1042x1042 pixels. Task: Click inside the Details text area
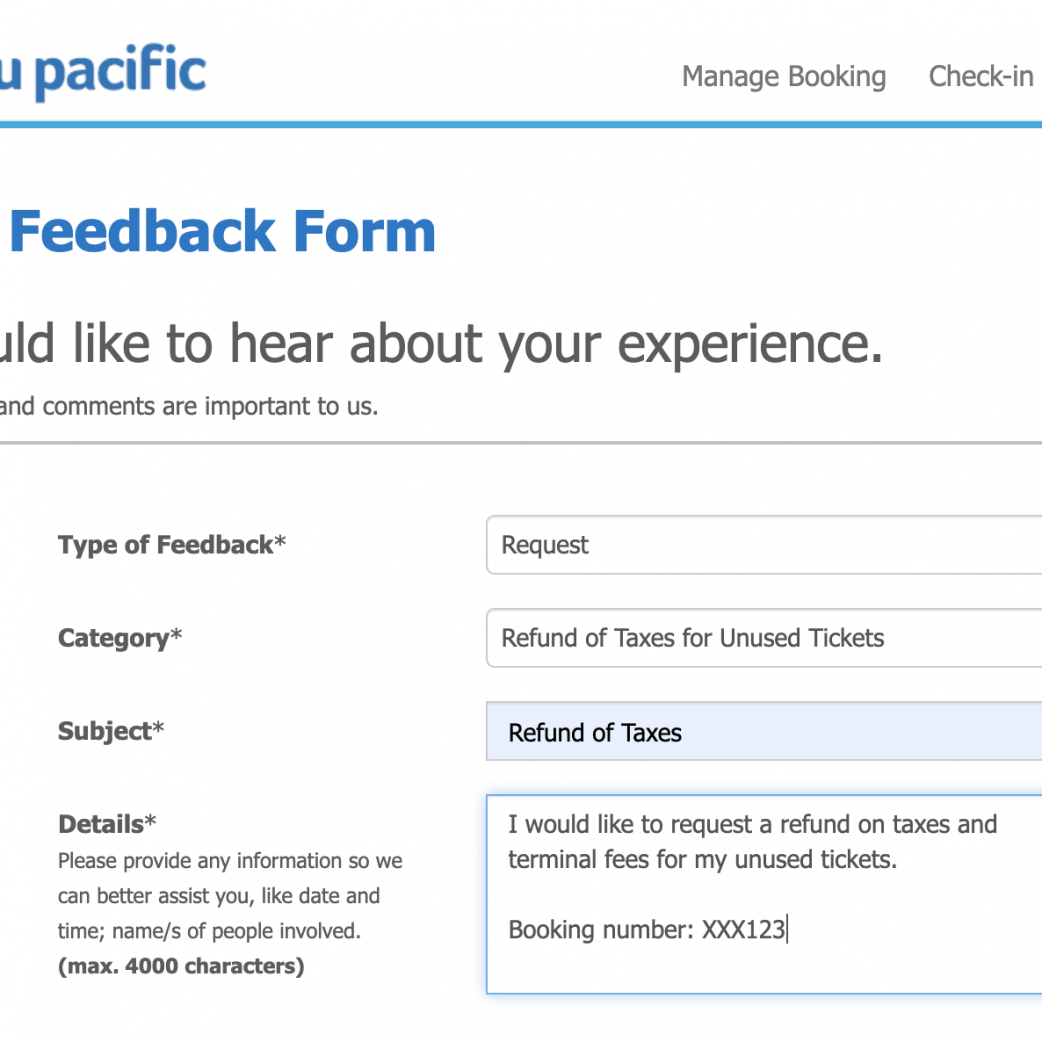[x=764, y=960]
